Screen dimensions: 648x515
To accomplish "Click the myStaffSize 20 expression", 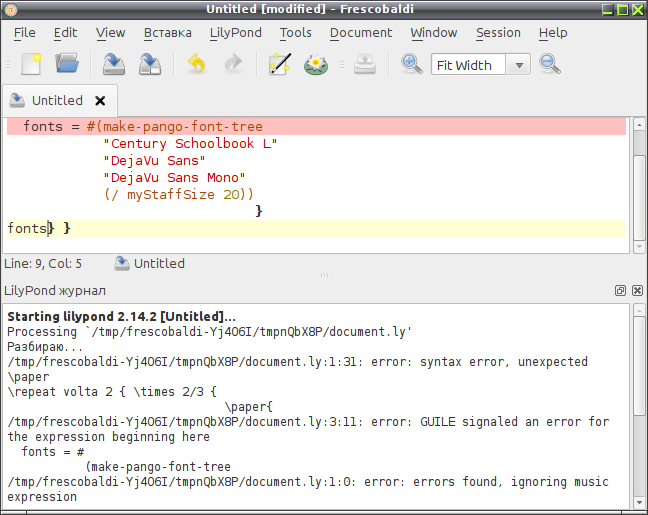I will point(178,194).
